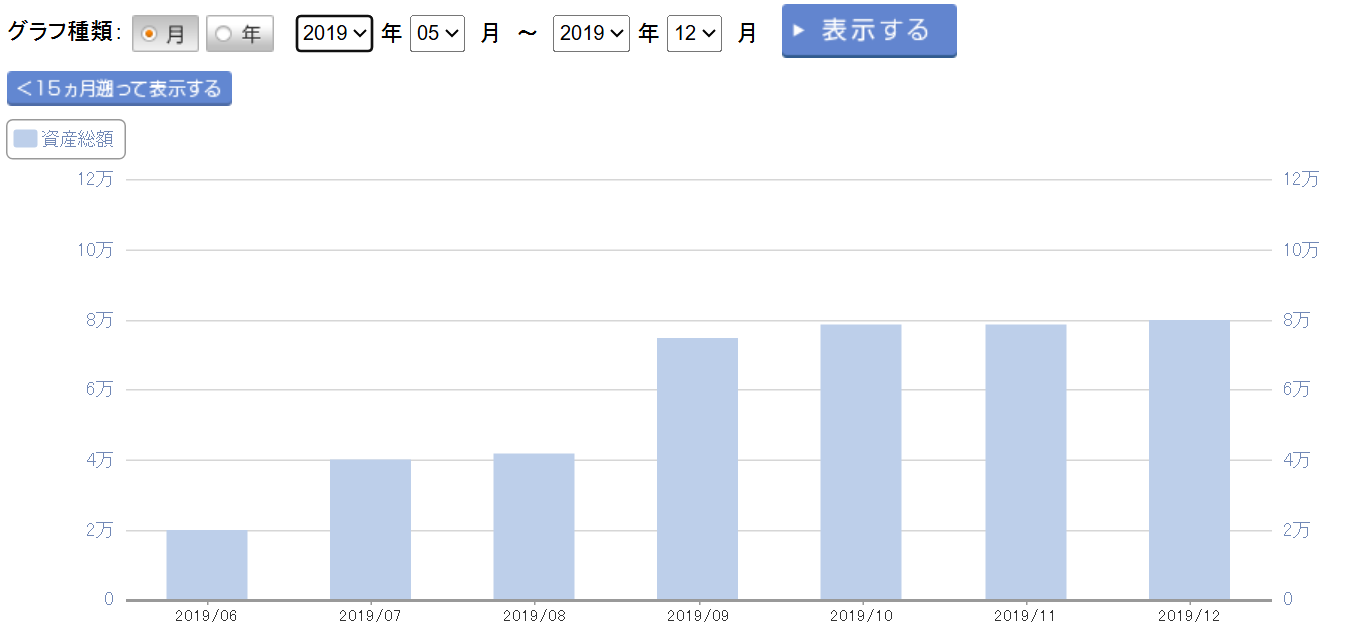Open the start year 2019 dropdown

pos(334,33)
